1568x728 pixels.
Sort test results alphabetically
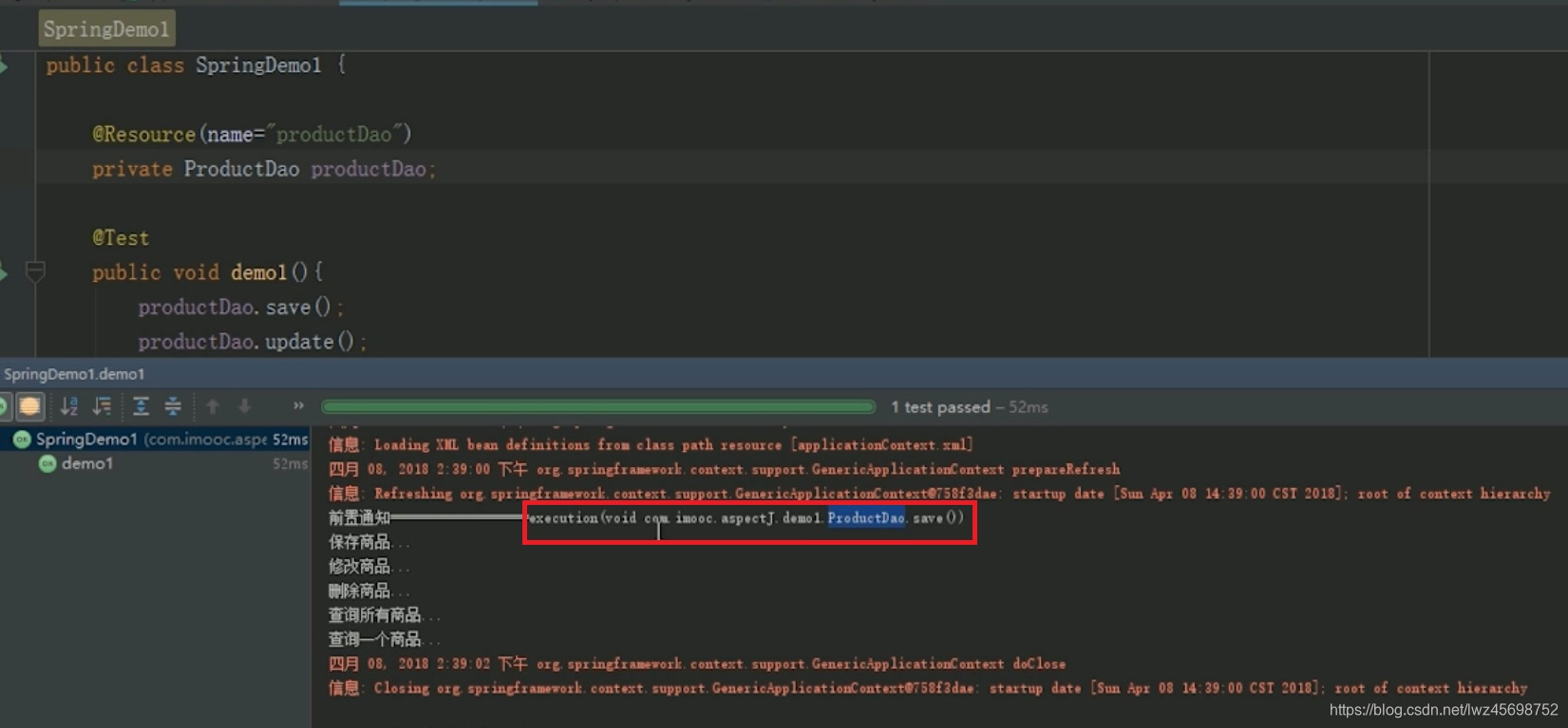pos(69,407)
